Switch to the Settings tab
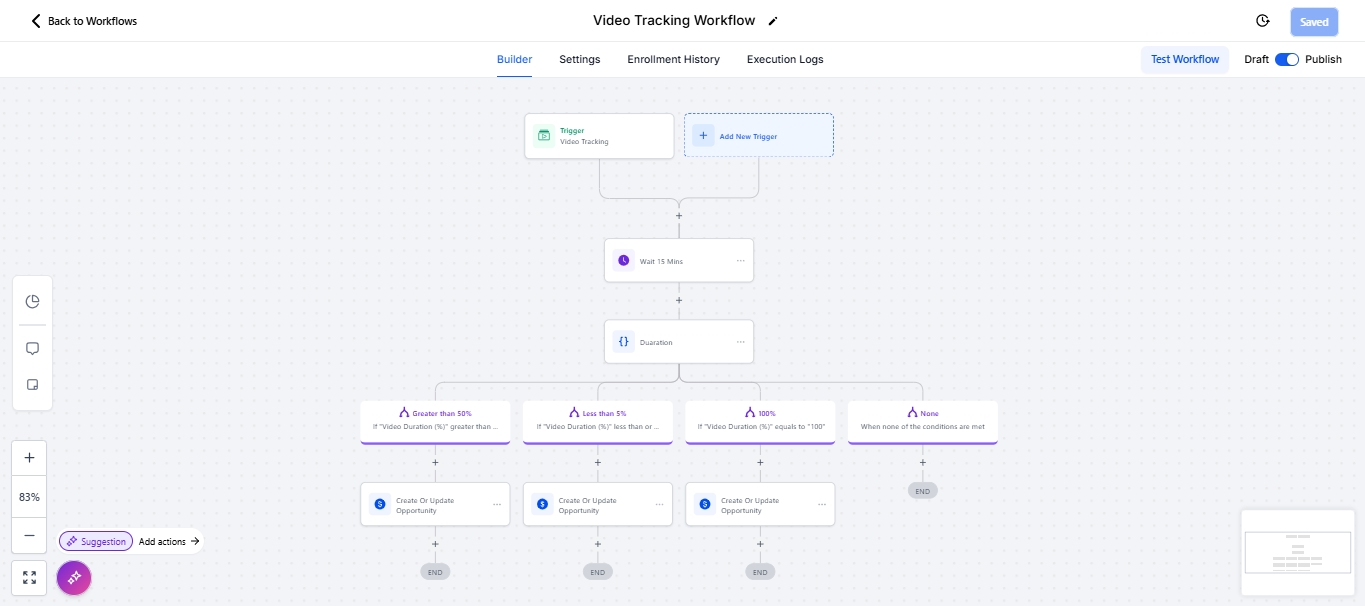1365x606 pixels. pos(580,59)
